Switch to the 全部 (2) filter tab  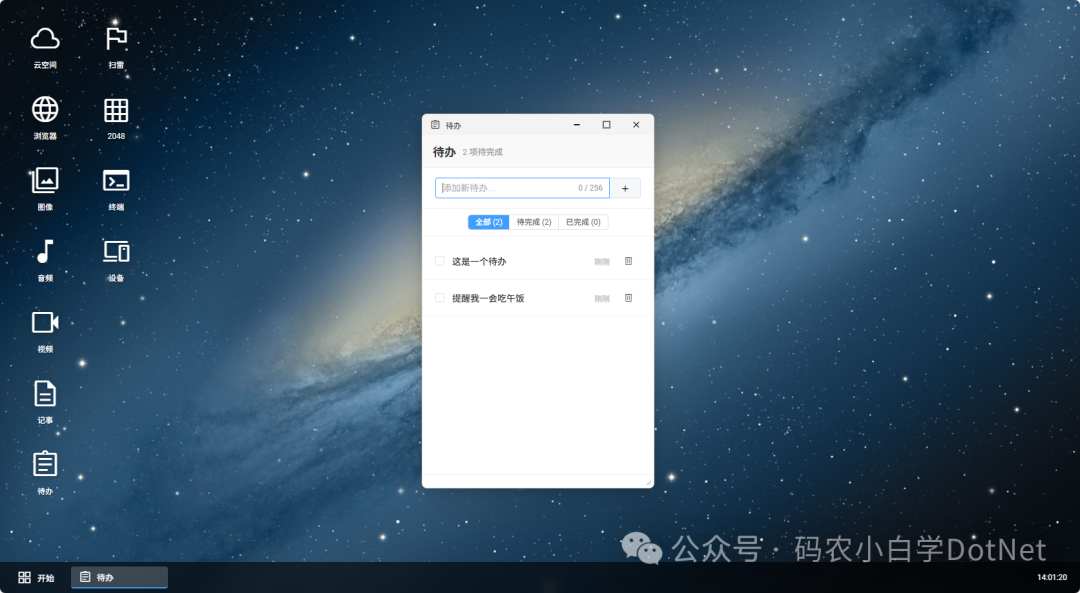tap(488, 222)
